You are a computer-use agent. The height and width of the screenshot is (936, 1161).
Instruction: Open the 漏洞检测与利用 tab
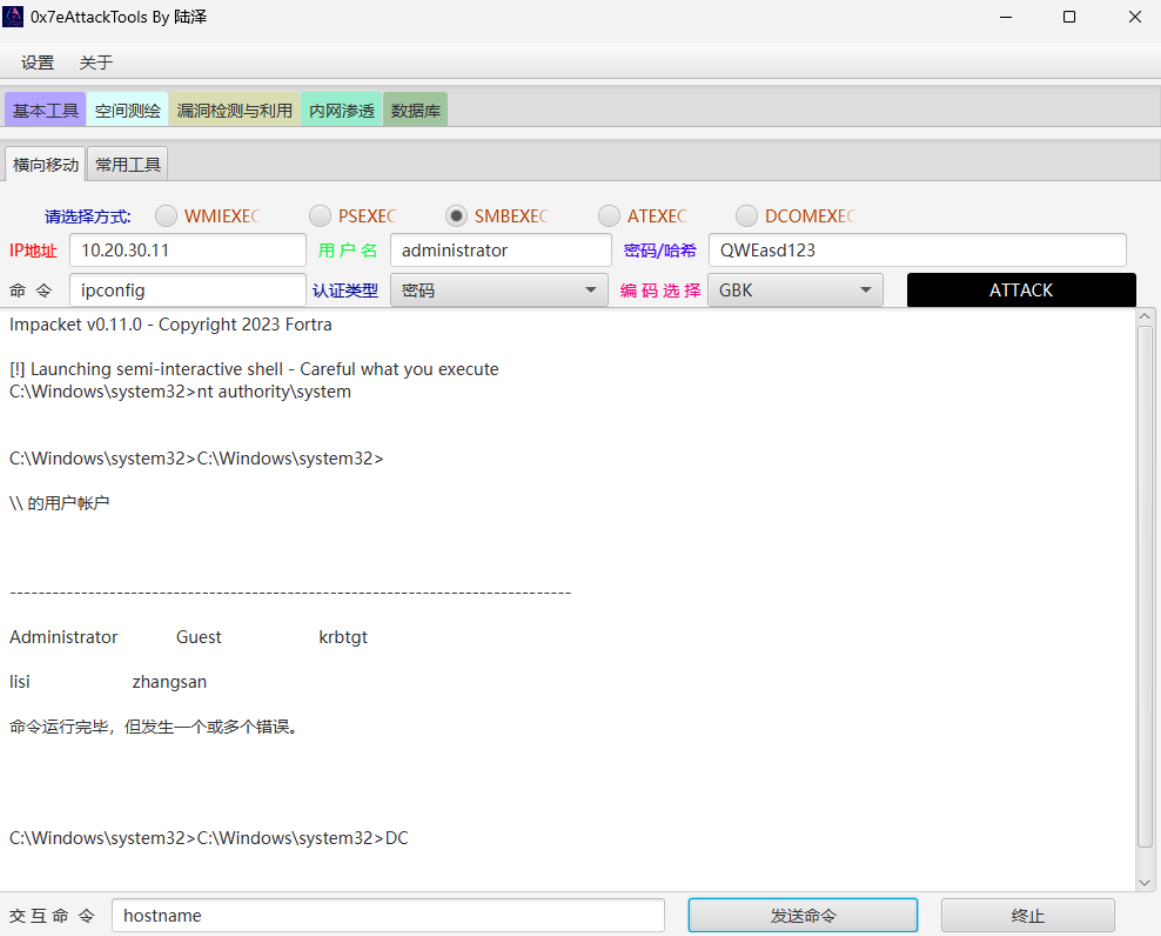pyautogui.click(x=234, y=110)
